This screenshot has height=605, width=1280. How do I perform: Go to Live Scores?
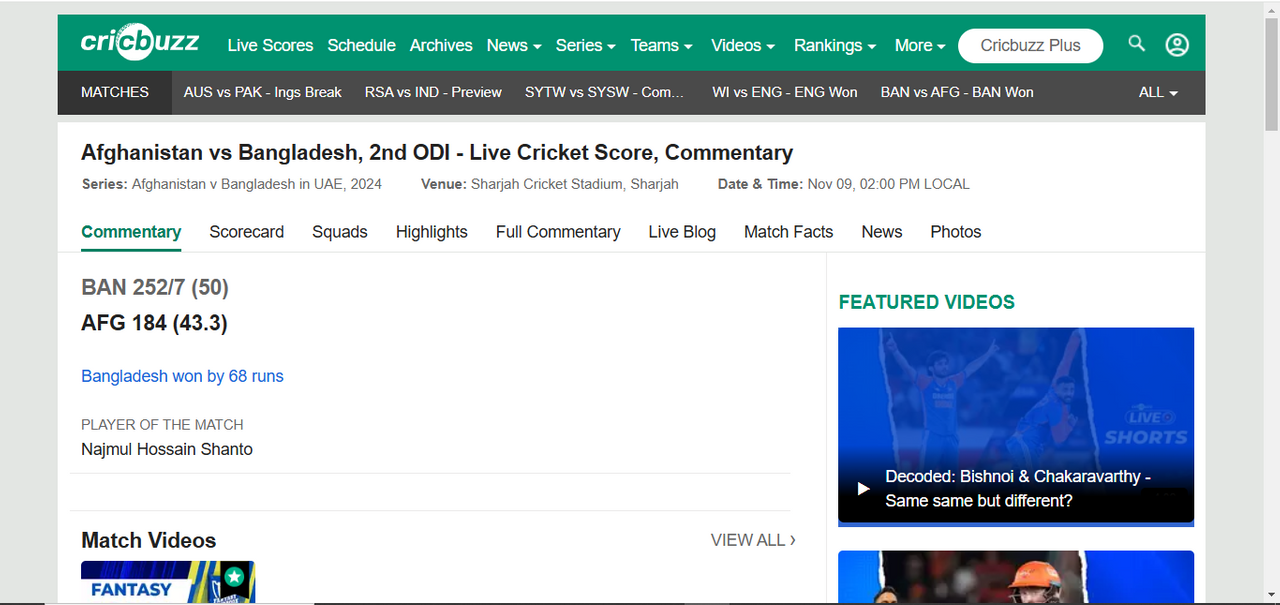pyautogui.click(x=270, y=45)
